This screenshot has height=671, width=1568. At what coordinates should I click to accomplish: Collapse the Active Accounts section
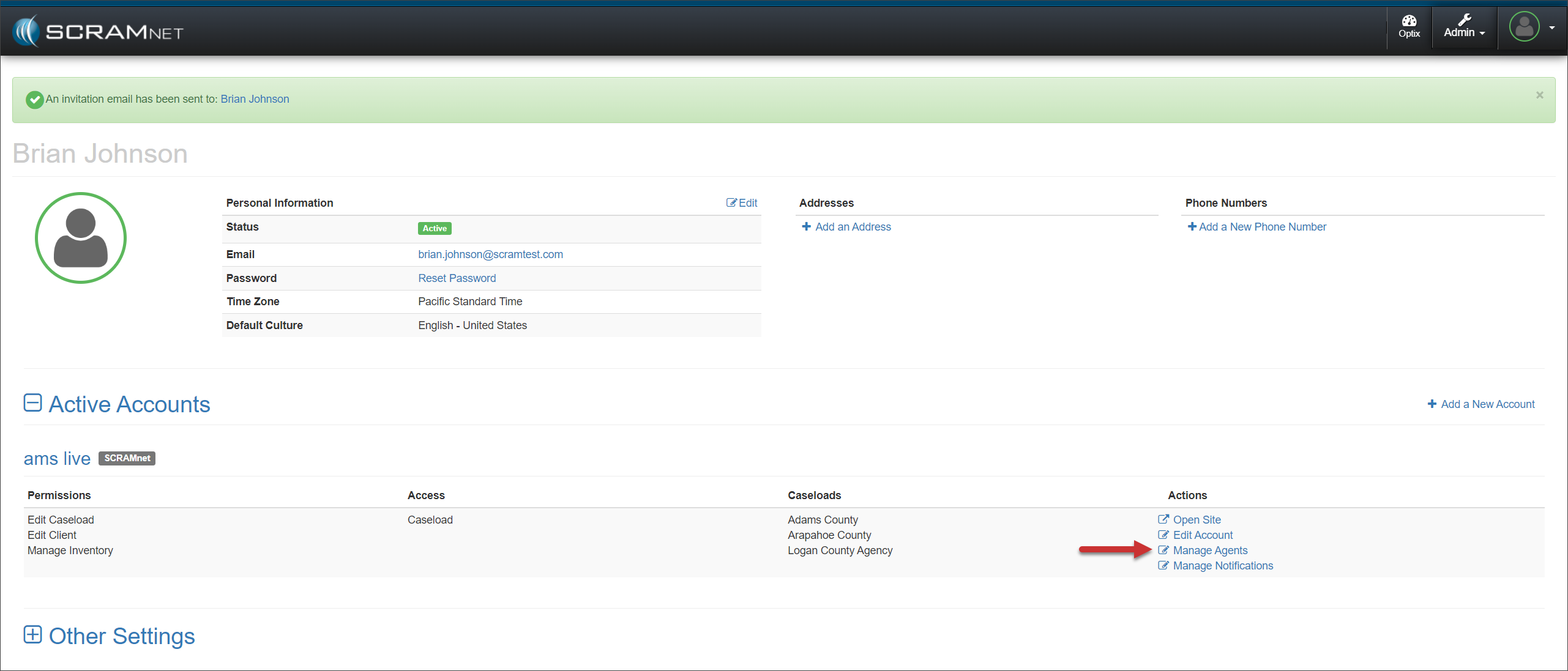coord(32,403)
